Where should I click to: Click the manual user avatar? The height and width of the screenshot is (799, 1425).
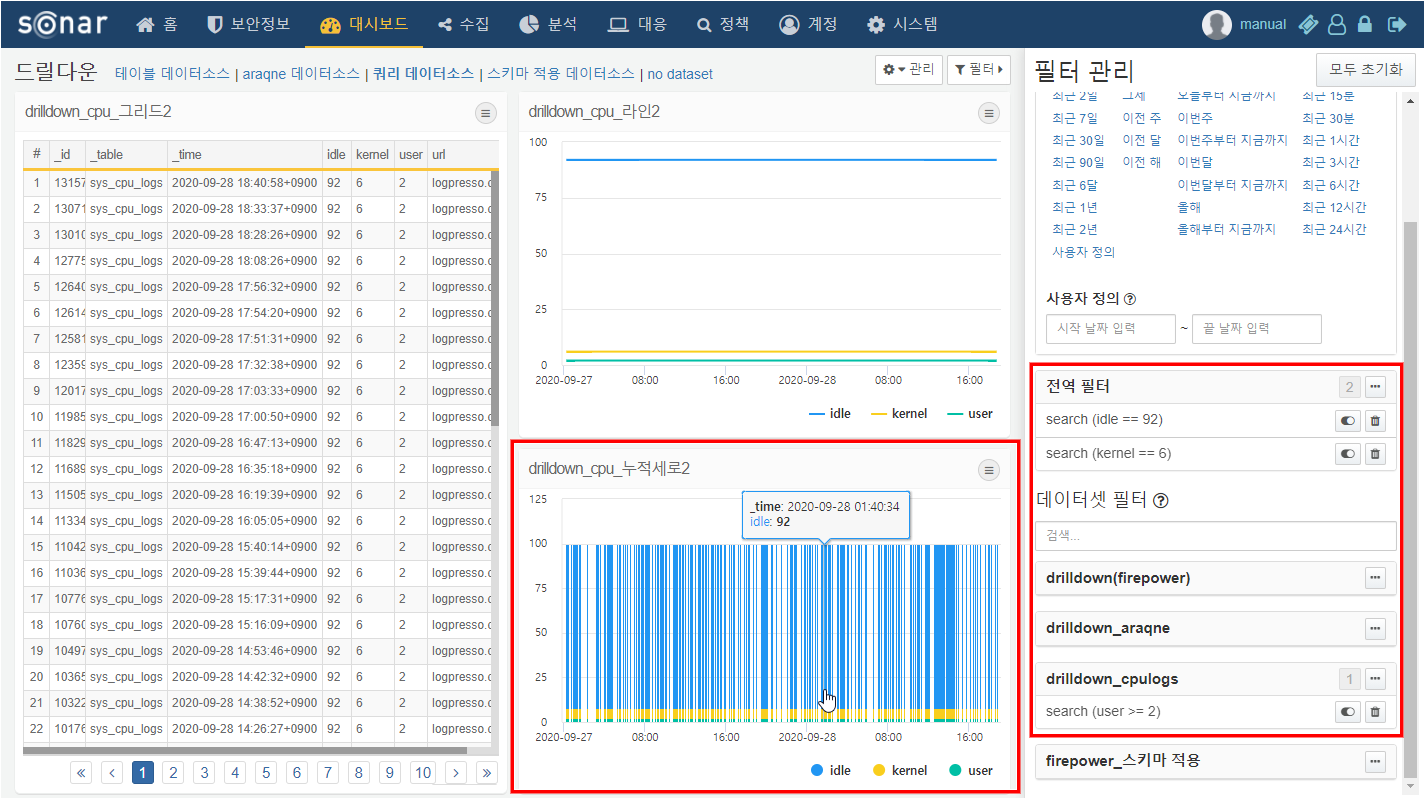coord(1216,24)
